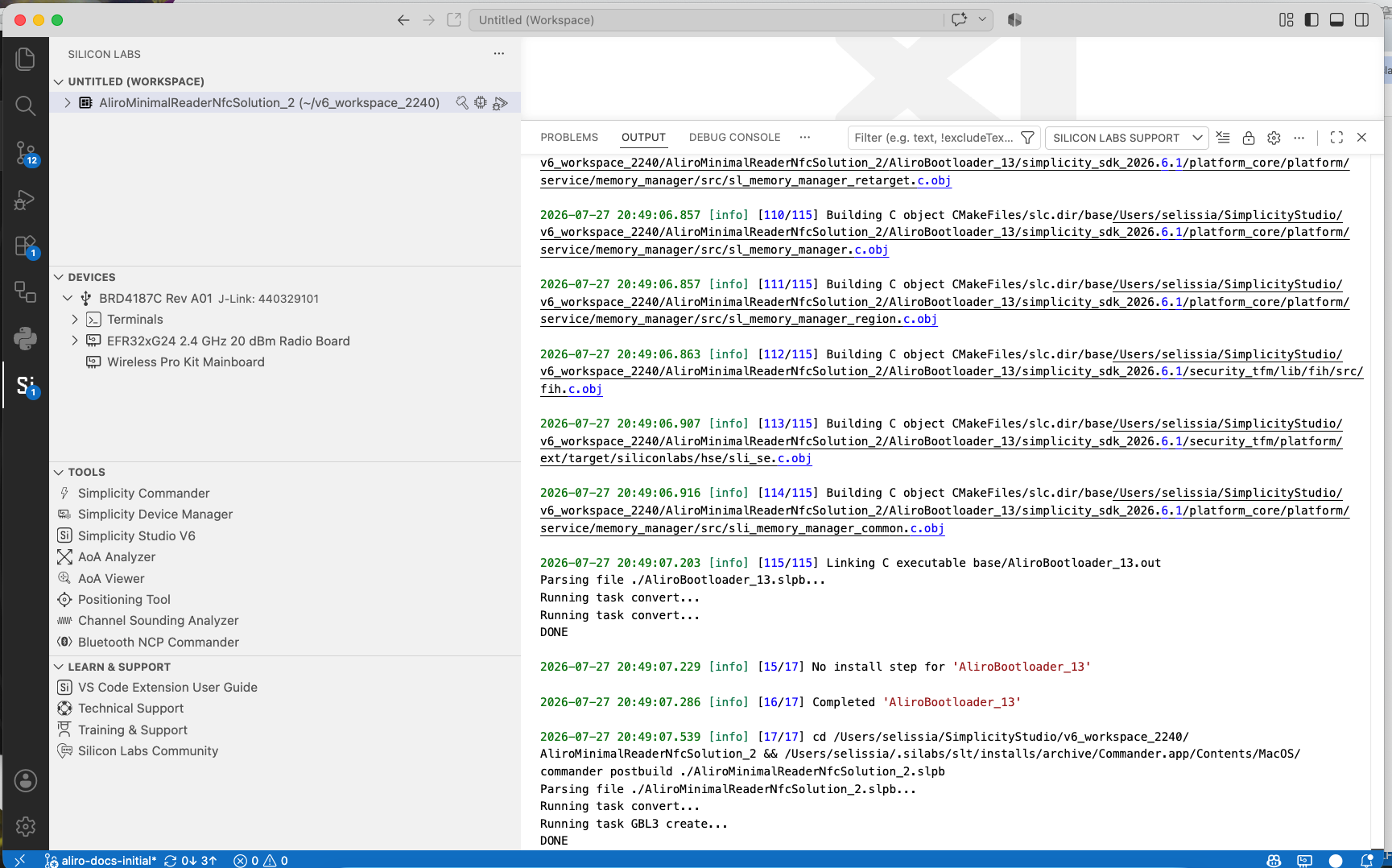Screen dimensions: 1392x868
Task: Build the AliroMinimalReaderNfcSolution_2 project with hammer icon
Action: click(461, 103)
